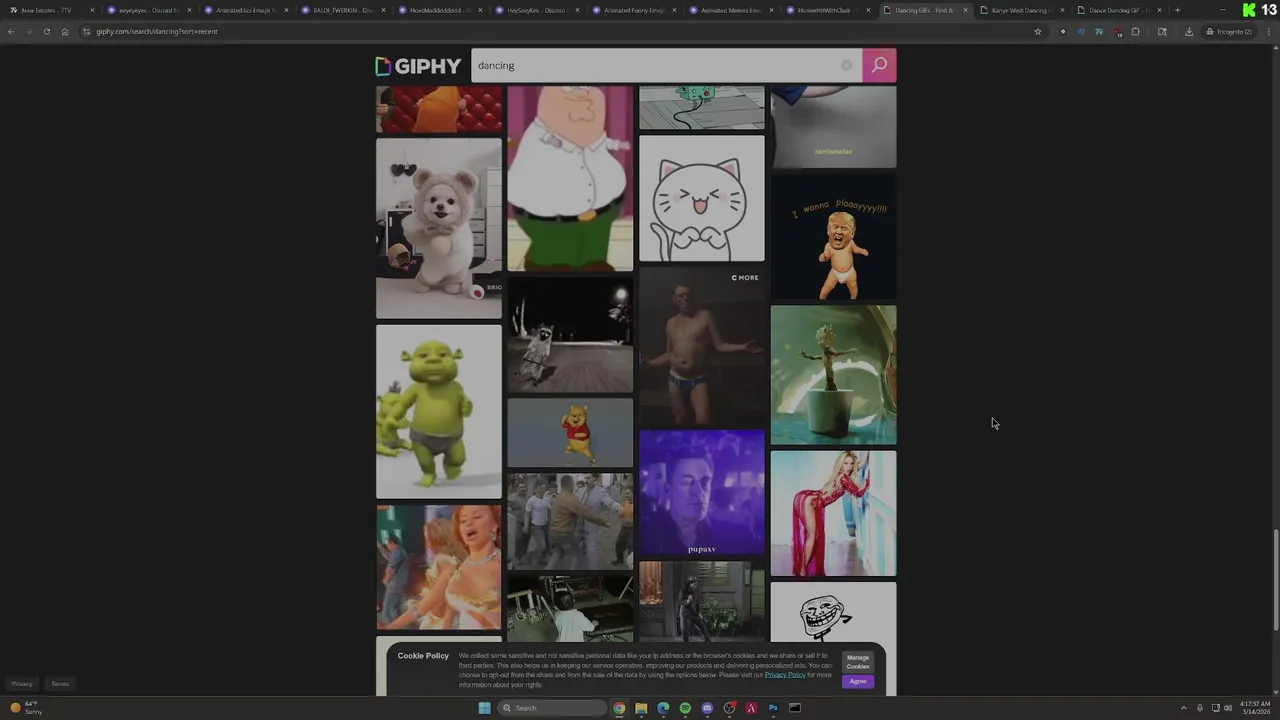Open the Terms link at bottom left
Screen dimensions: 1280x720
click(60, 684)
